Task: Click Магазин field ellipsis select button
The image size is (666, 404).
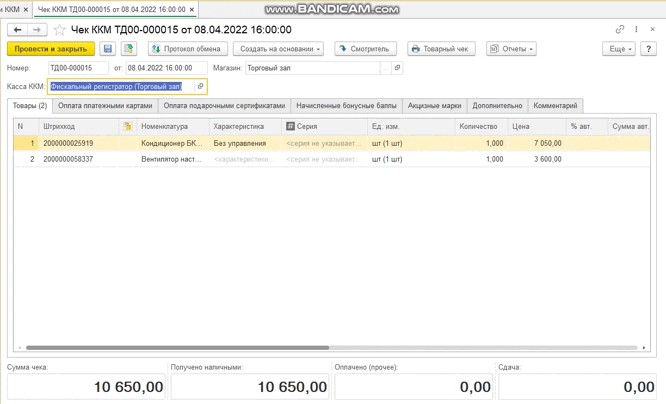Action: (x=385, y=68)
